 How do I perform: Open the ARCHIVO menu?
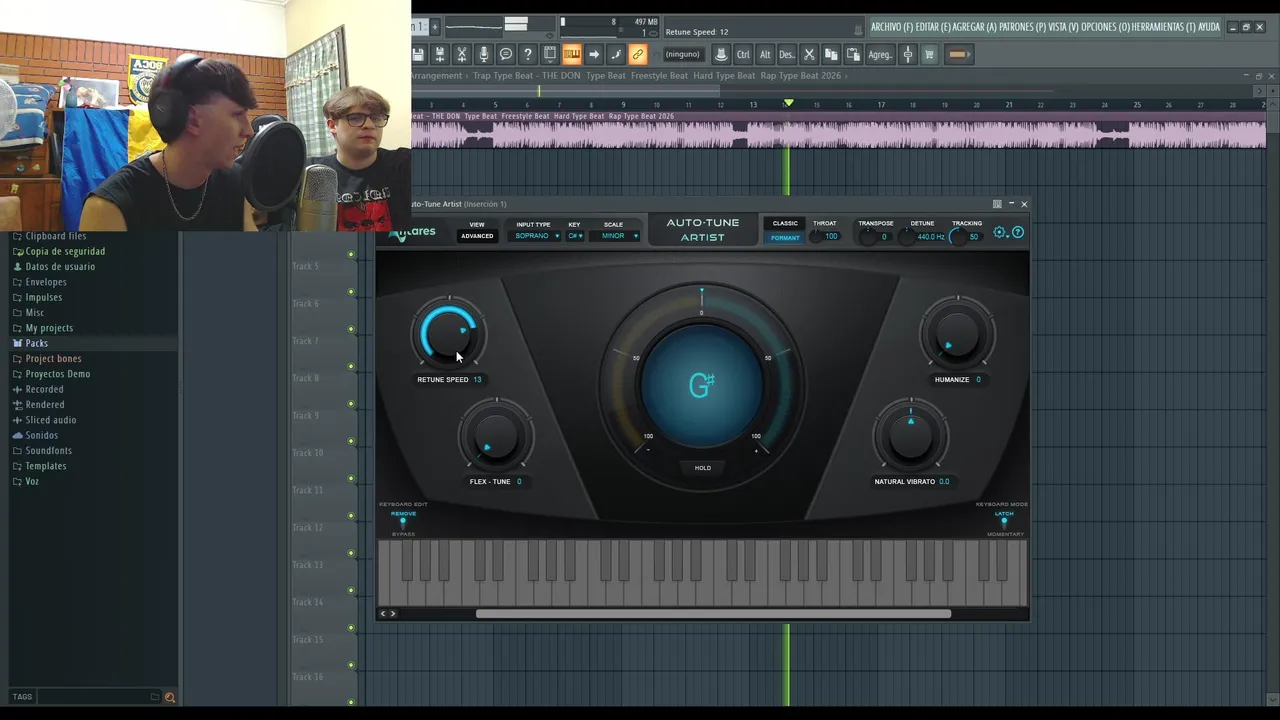tap(892, 27)
